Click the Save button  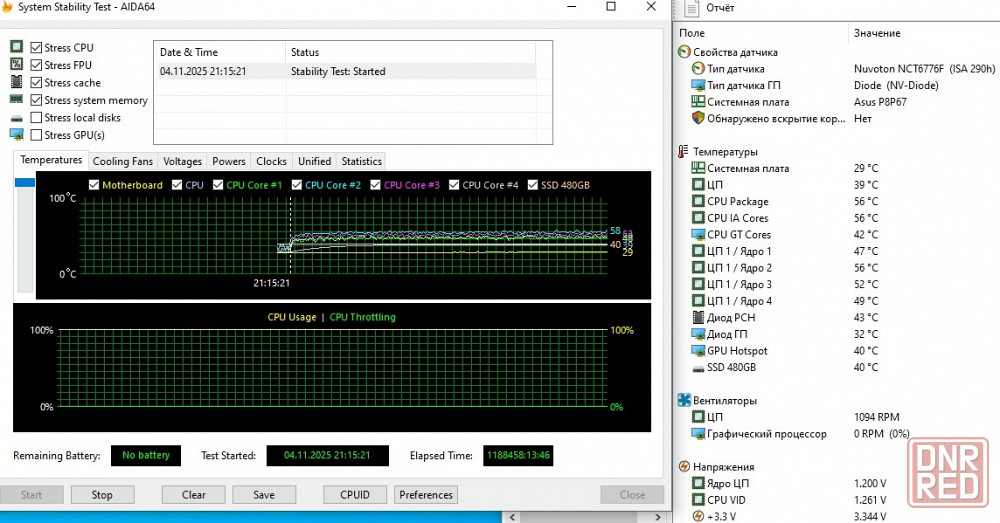coord(264,495)
